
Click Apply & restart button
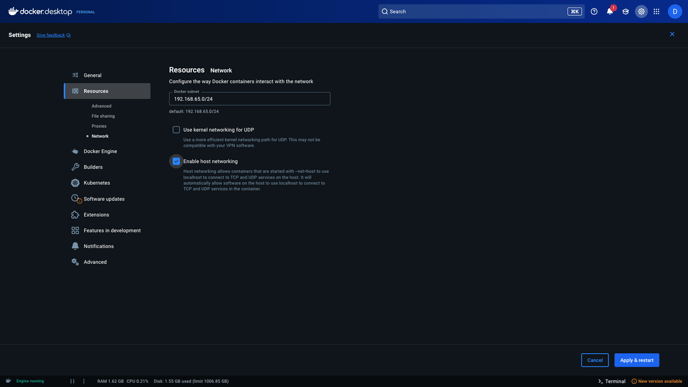point(637,360)
